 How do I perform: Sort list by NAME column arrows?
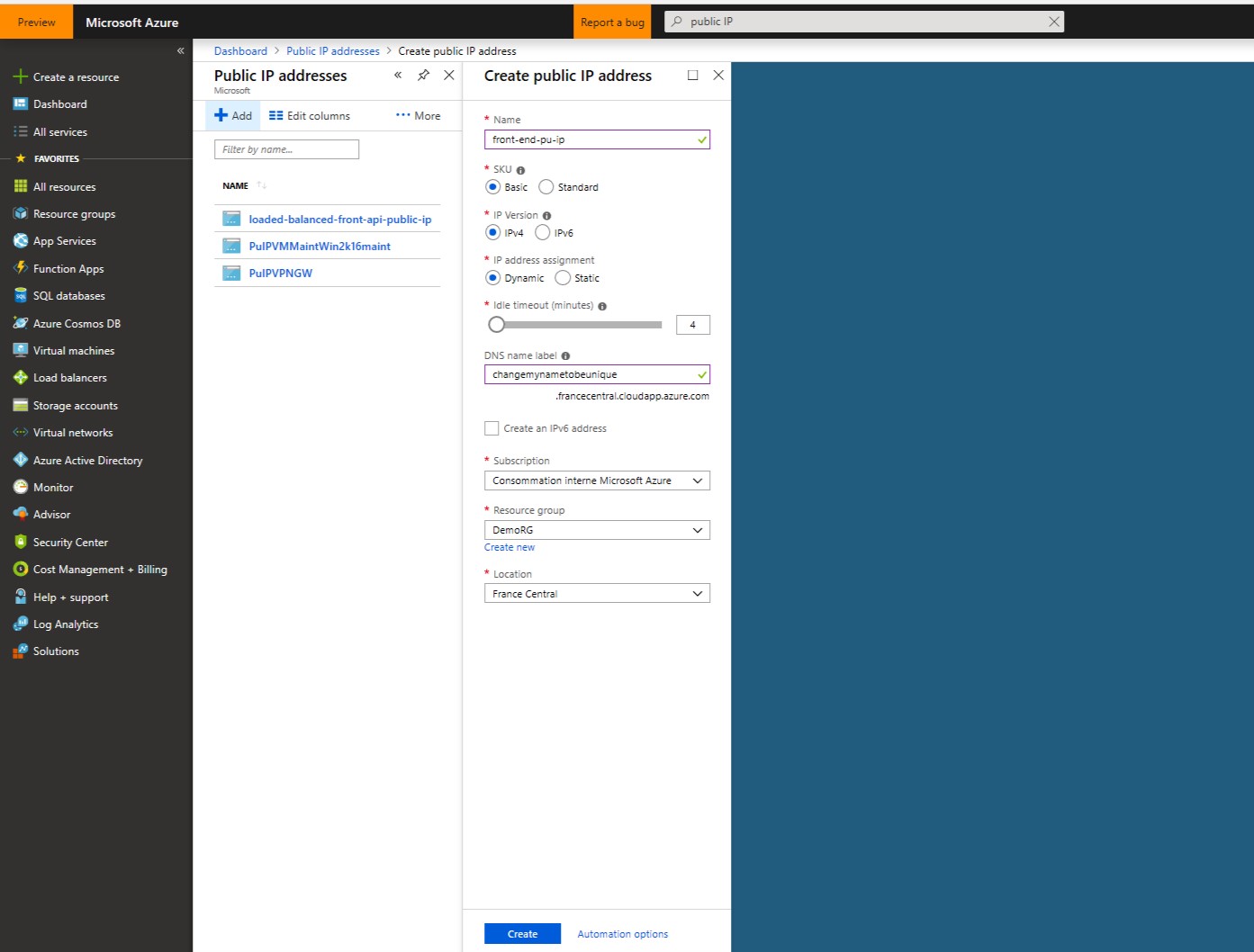(261, 185)
